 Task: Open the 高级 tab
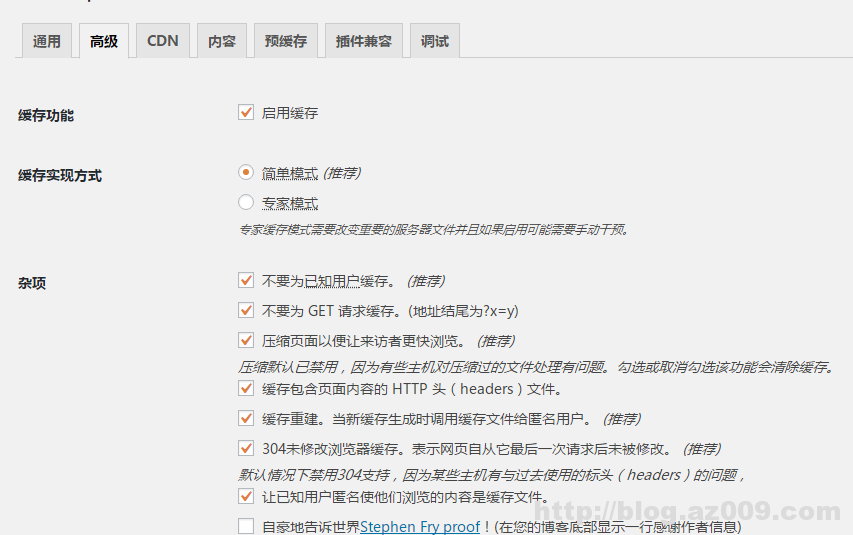tap(104, 41)
